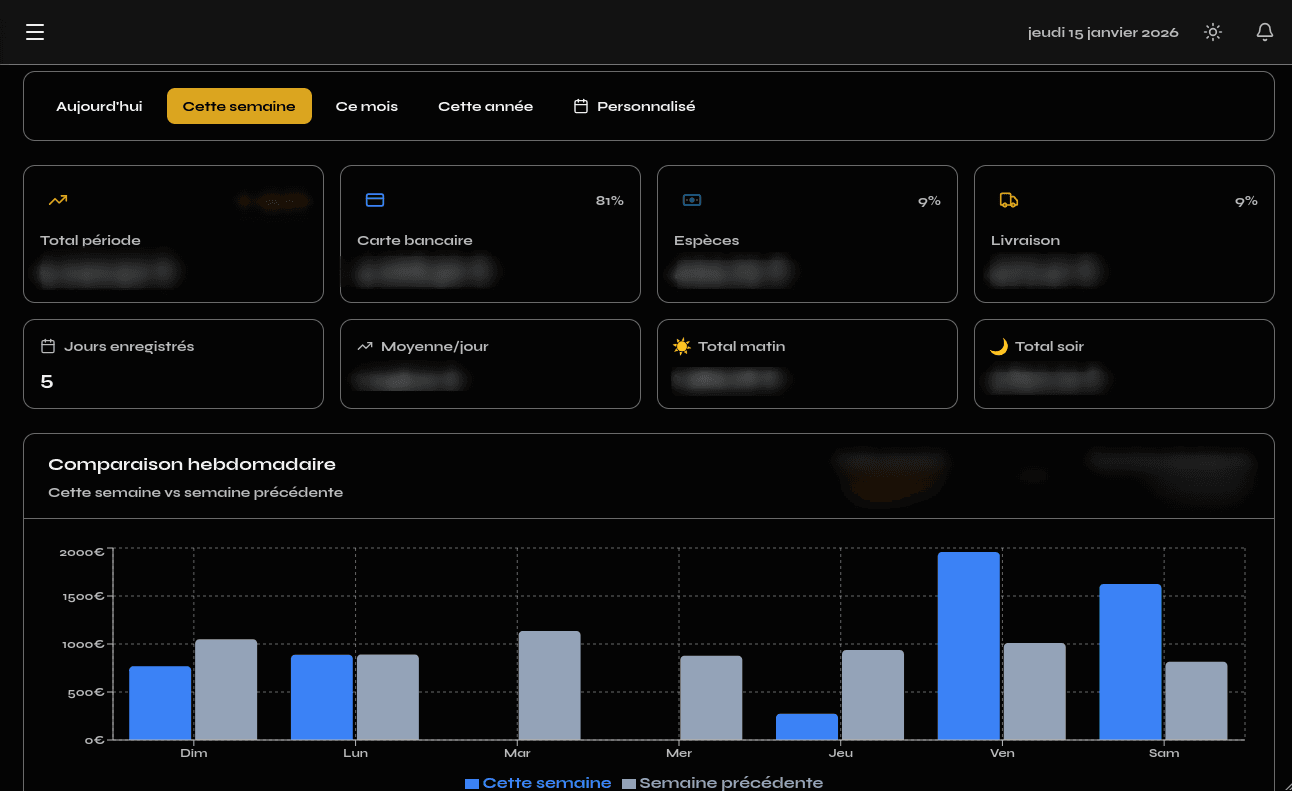Click the delivery truck icon in Livraison
1292x791 pixels.
[x=1009, y=200]
